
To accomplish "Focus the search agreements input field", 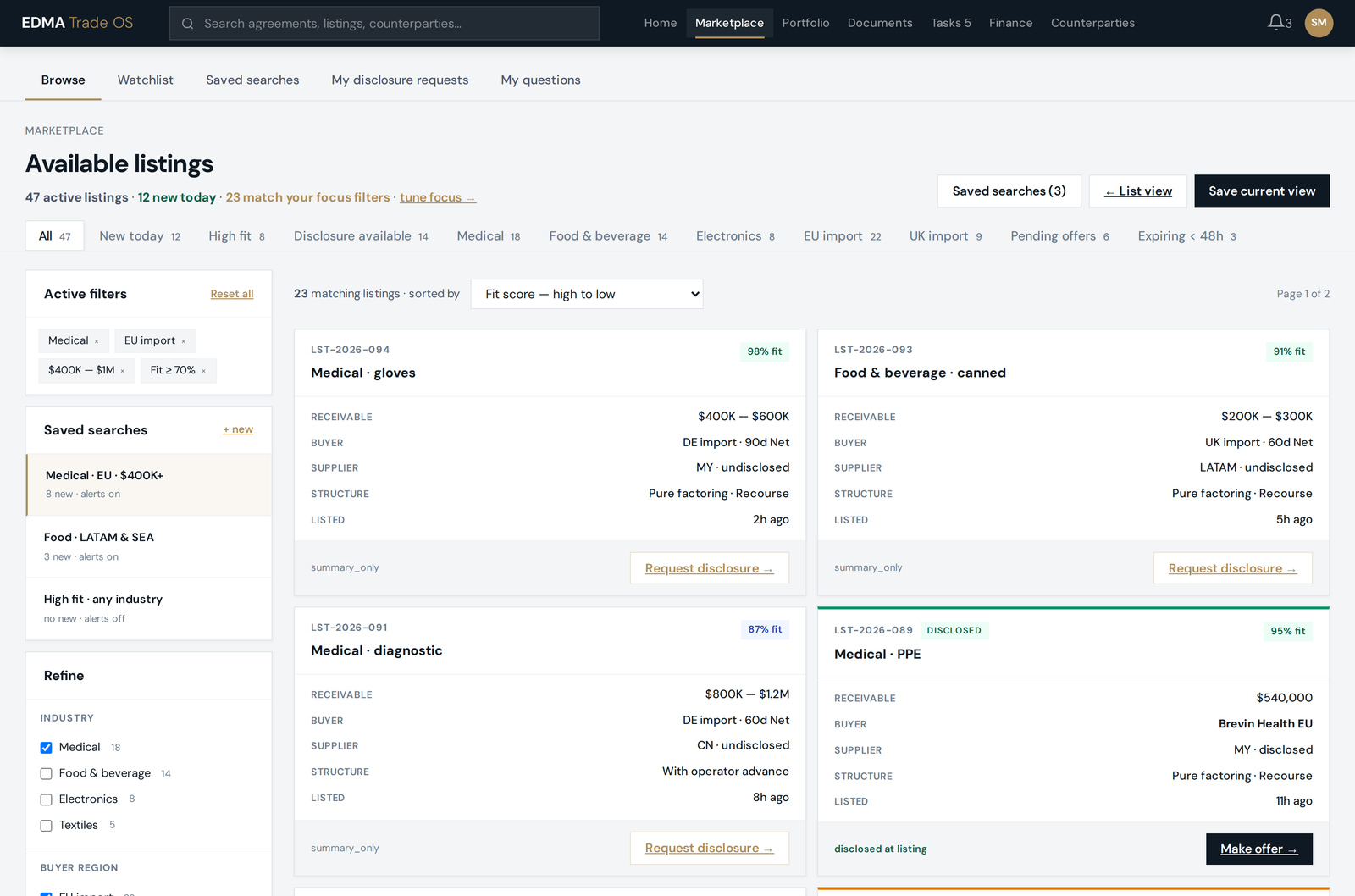I will coord(384,24).
